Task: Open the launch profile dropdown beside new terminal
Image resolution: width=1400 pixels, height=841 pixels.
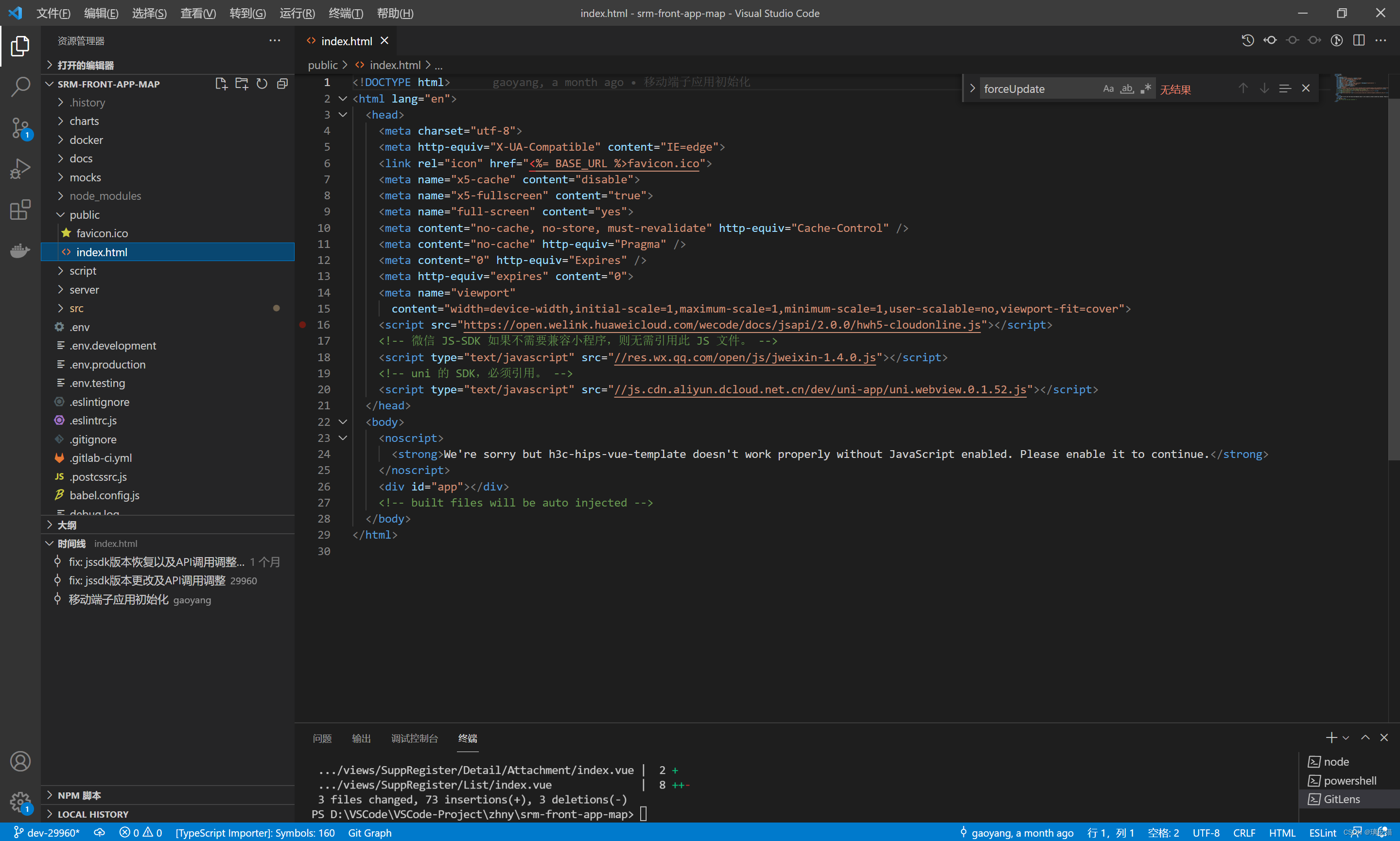Action: tap(1346, 737)
